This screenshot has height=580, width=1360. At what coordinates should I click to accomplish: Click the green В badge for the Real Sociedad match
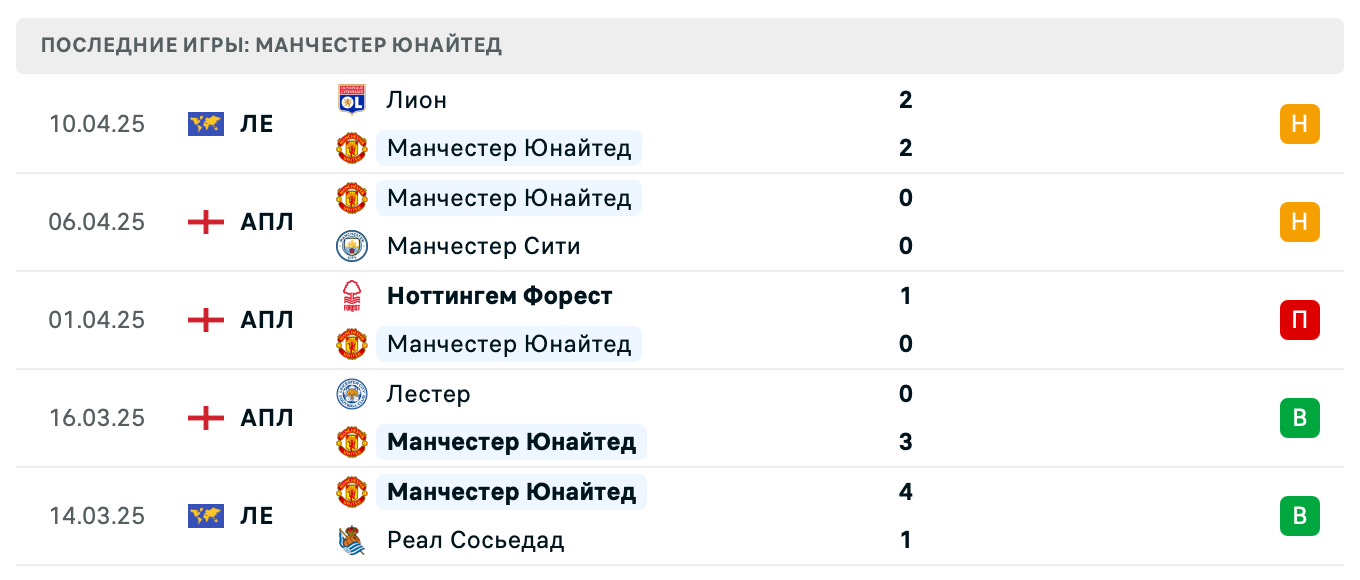point(1299,516)
